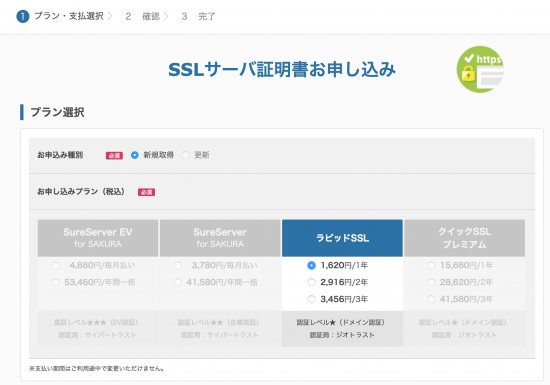
Task: Click the 必須 badge next to お申込み種別
Action: [114, 155]
